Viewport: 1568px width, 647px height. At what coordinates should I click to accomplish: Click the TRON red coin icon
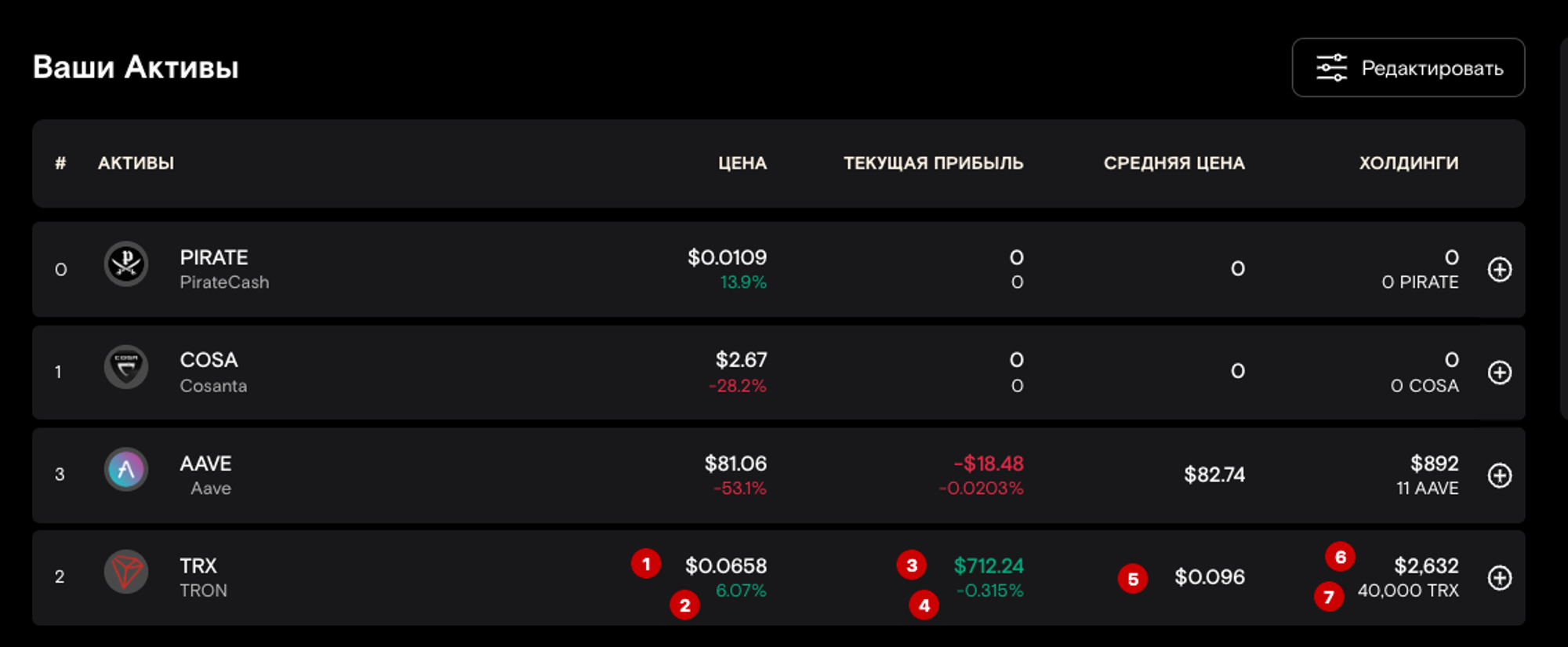(126, 572)
